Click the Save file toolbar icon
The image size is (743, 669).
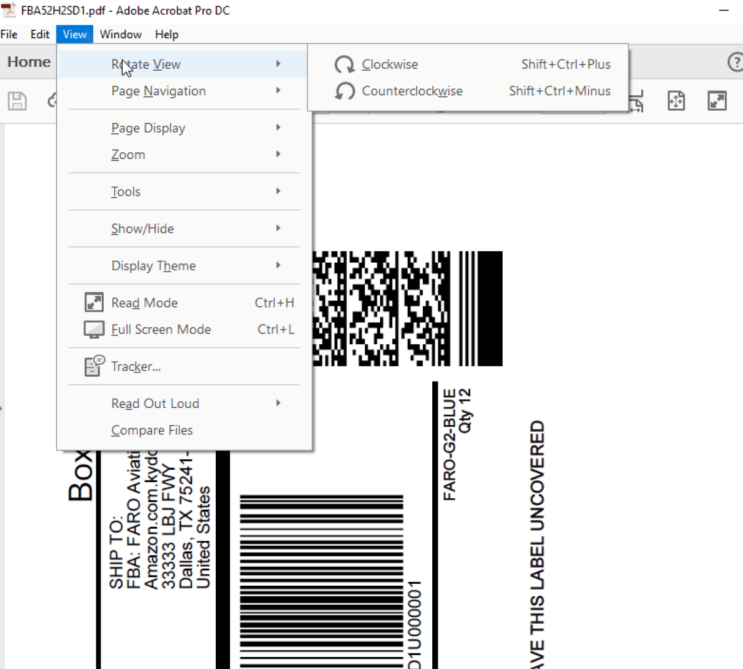click(17, 101)
